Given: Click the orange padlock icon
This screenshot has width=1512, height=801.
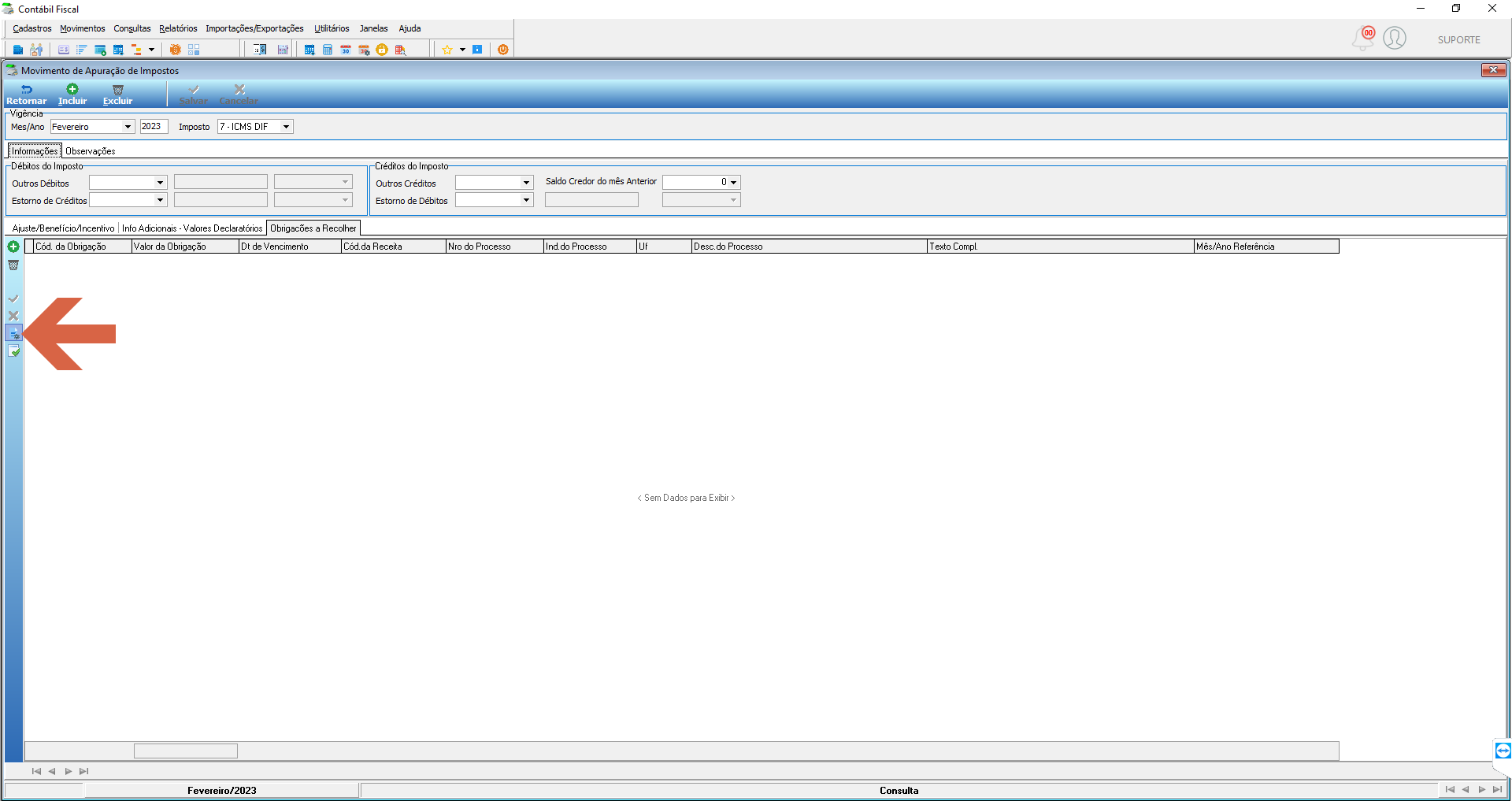Looking at the screenshot, I should click(382, 50).
